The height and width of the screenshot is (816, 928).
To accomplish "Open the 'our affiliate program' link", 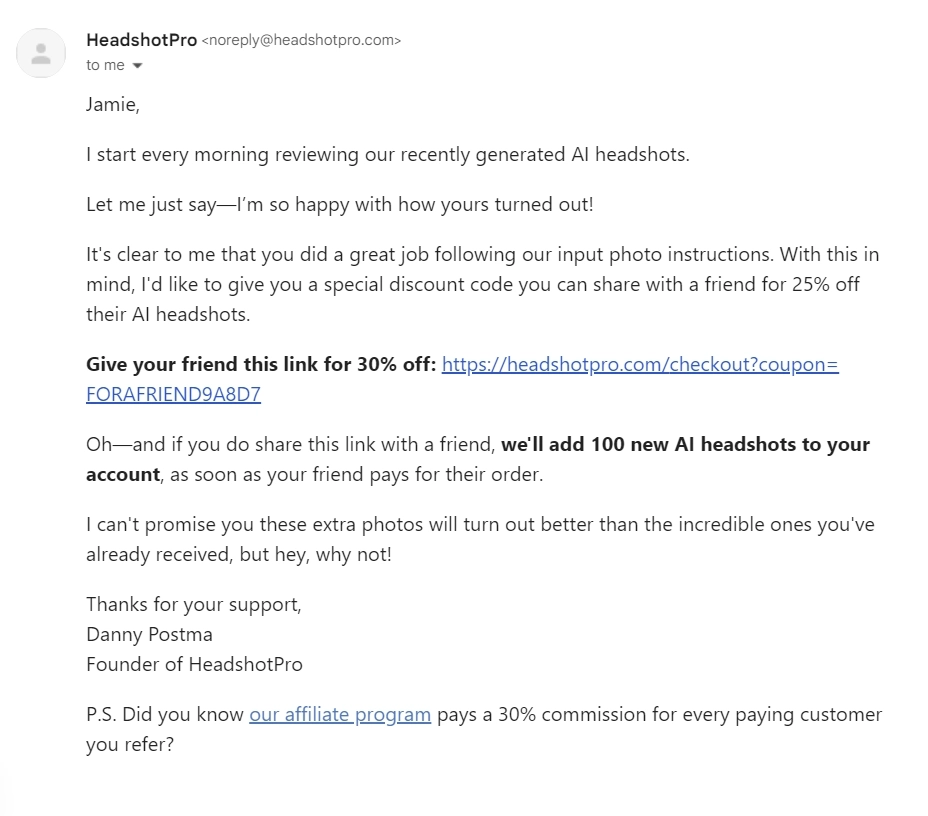I will click(x=340, y=714).
